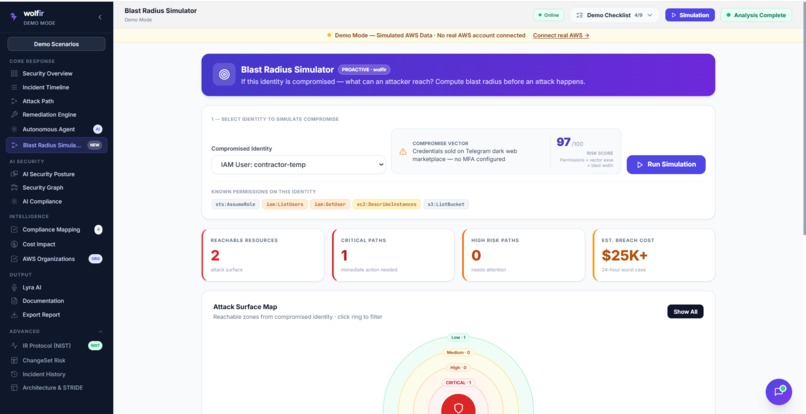Filter by the CRITICAL ring label
This screenshot has height=414, width=806.
pos(458,383)
